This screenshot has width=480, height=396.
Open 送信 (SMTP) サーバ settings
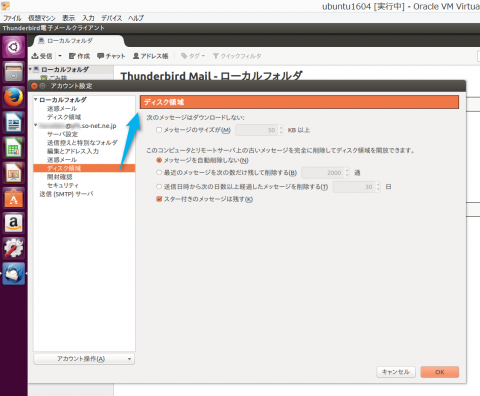tap(66, 194)
